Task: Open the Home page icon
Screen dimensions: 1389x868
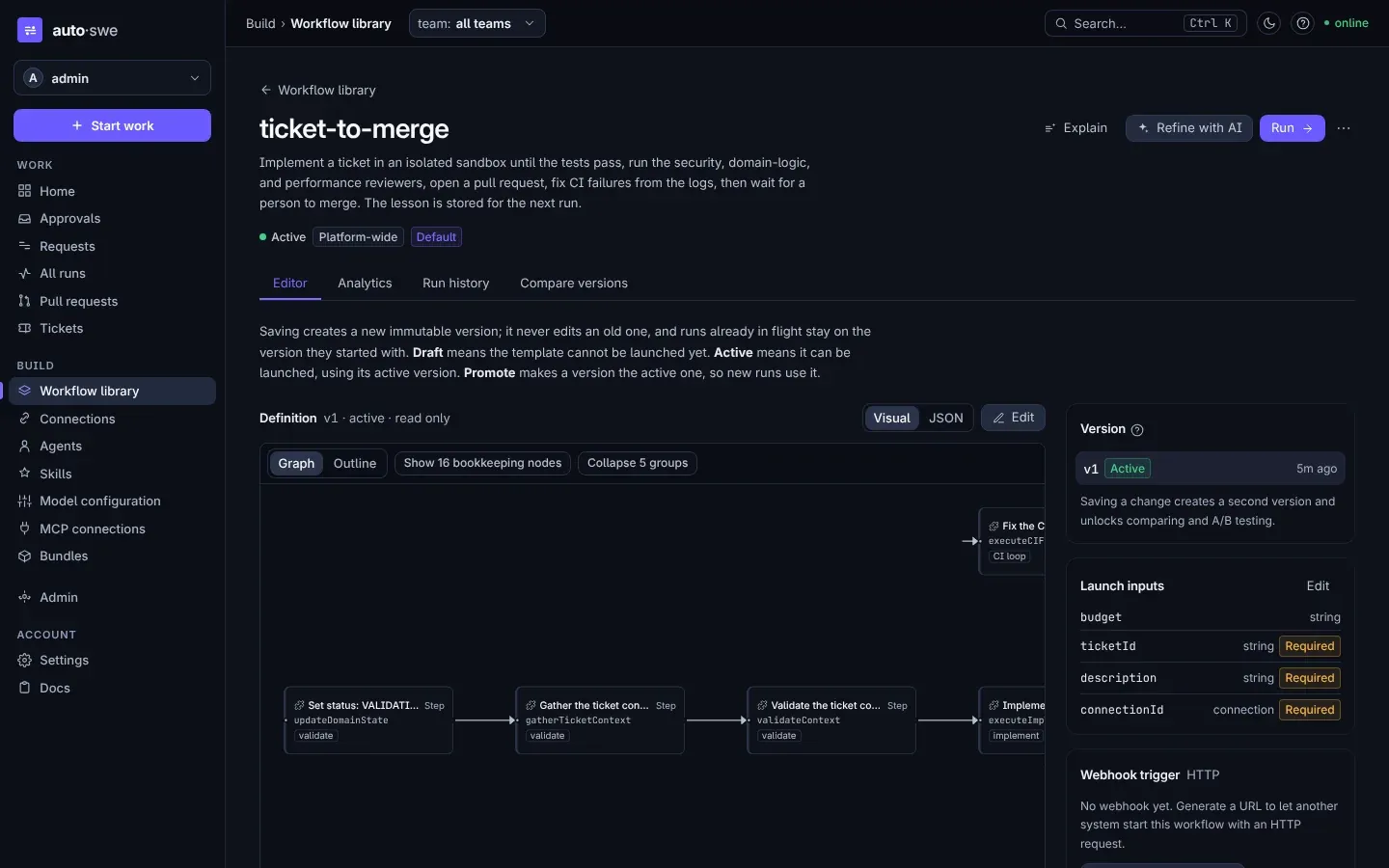Action: pos(25,191)
